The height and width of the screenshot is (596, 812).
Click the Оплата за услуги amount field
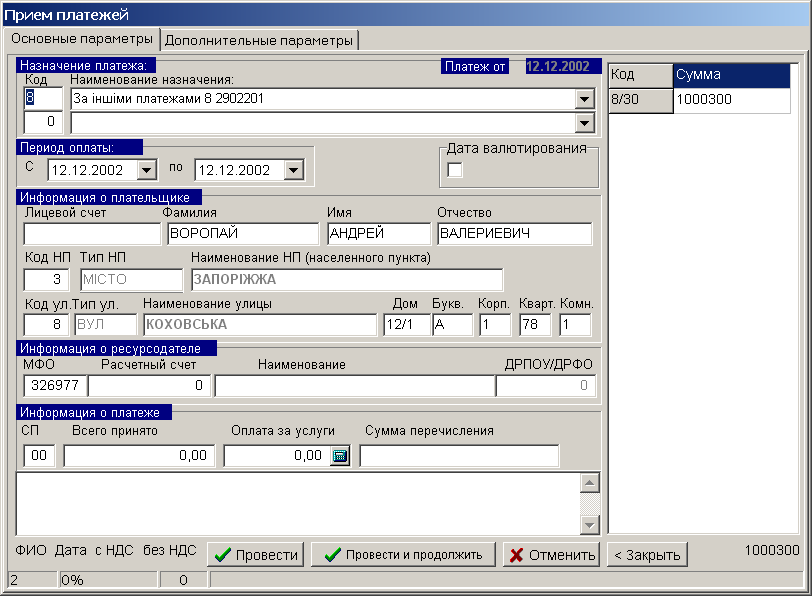(x=277, y=456)
